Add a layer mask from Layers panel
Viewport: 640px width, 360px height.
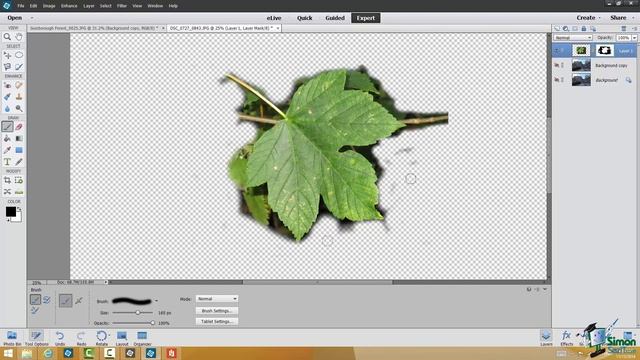[x=575, y=29]
